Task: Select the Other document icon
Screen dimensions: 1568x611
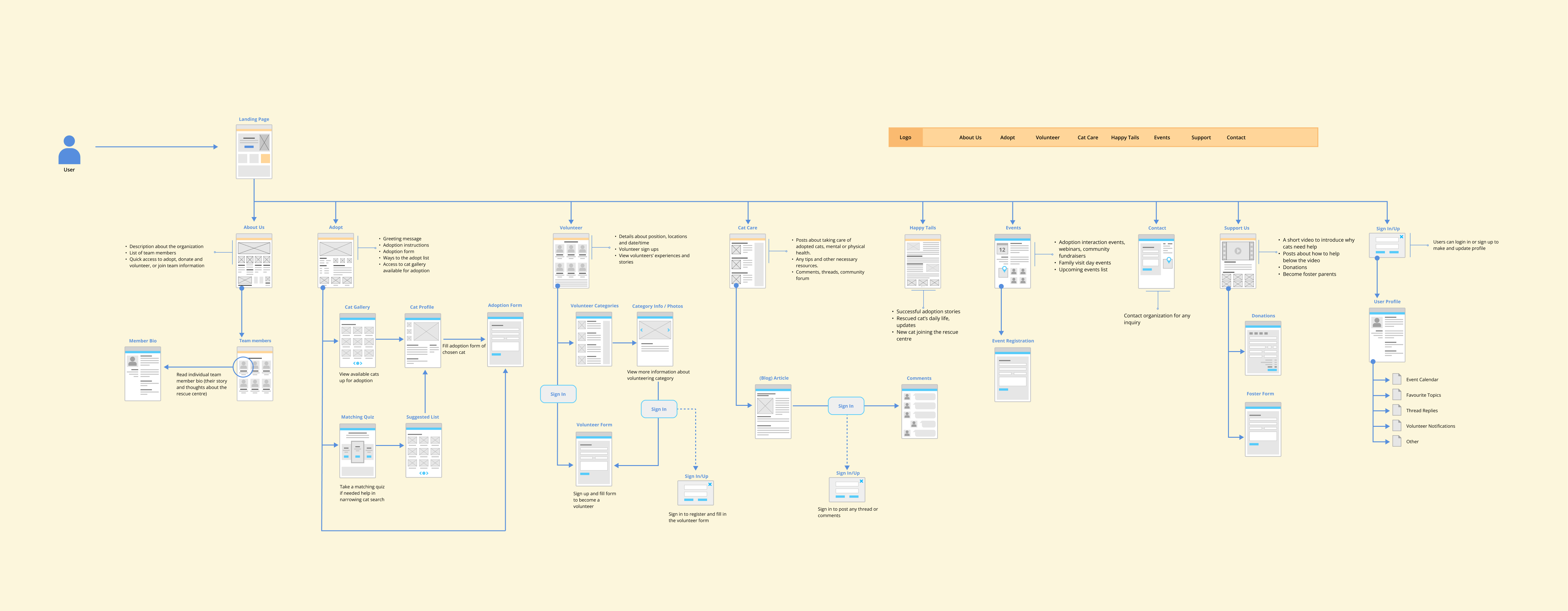Action: point(1397,441)
